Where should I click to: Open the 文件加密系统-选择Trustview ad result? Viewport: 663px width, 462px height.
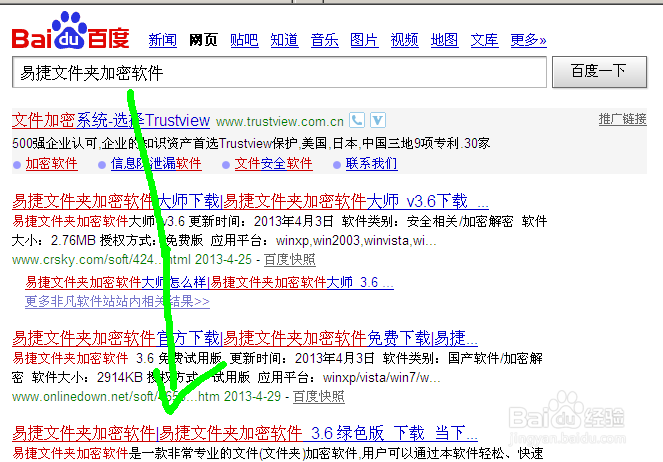[111, 121]
